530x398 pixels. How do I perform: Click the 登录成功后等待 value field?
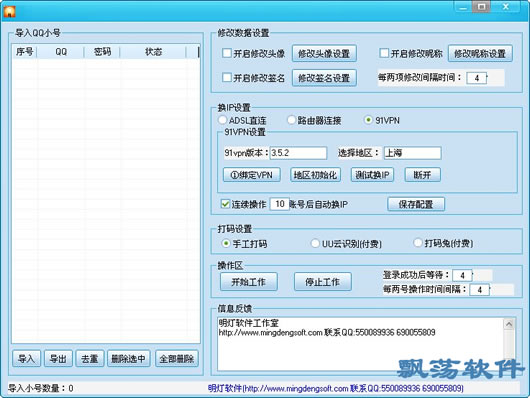point(462,275)
